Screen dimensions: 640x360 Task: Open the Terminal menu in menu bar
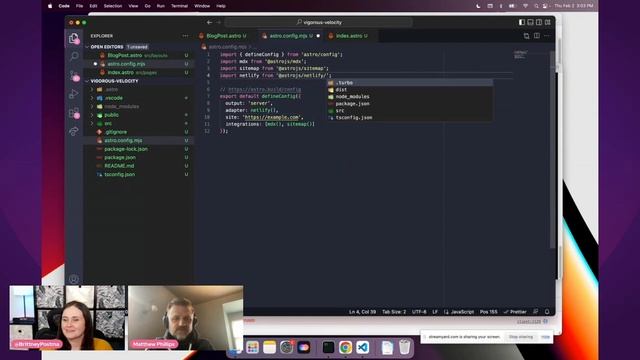click(179, 6)
